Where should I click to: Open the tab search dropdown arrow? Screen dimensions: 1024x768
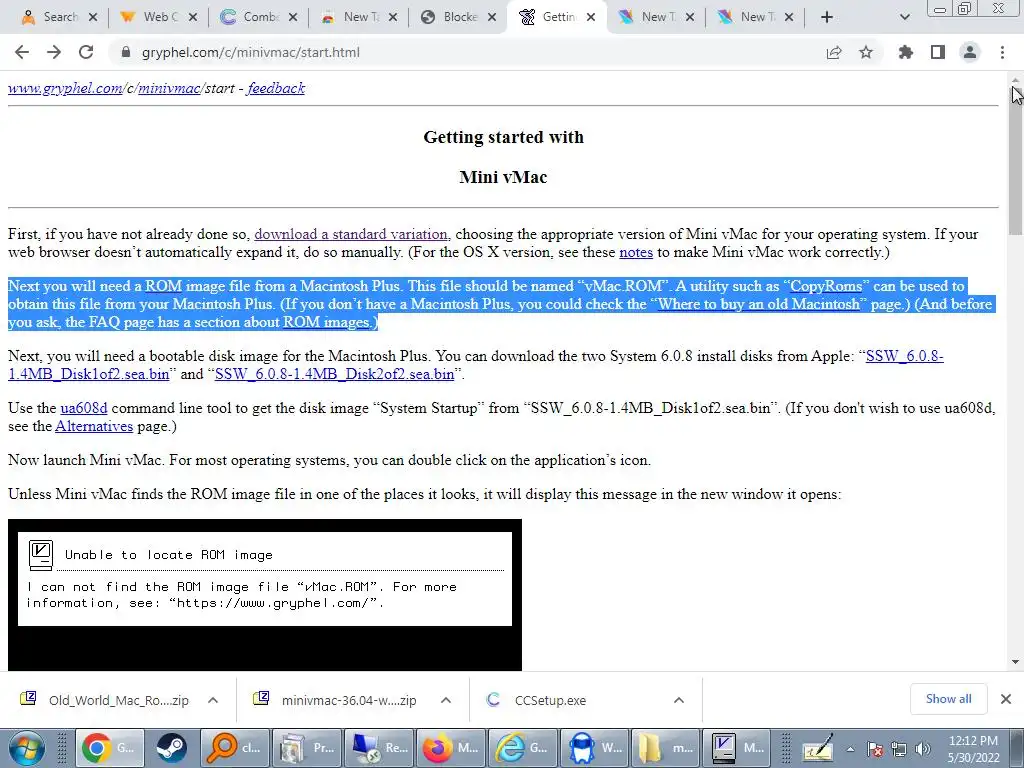tap(904, 17)
